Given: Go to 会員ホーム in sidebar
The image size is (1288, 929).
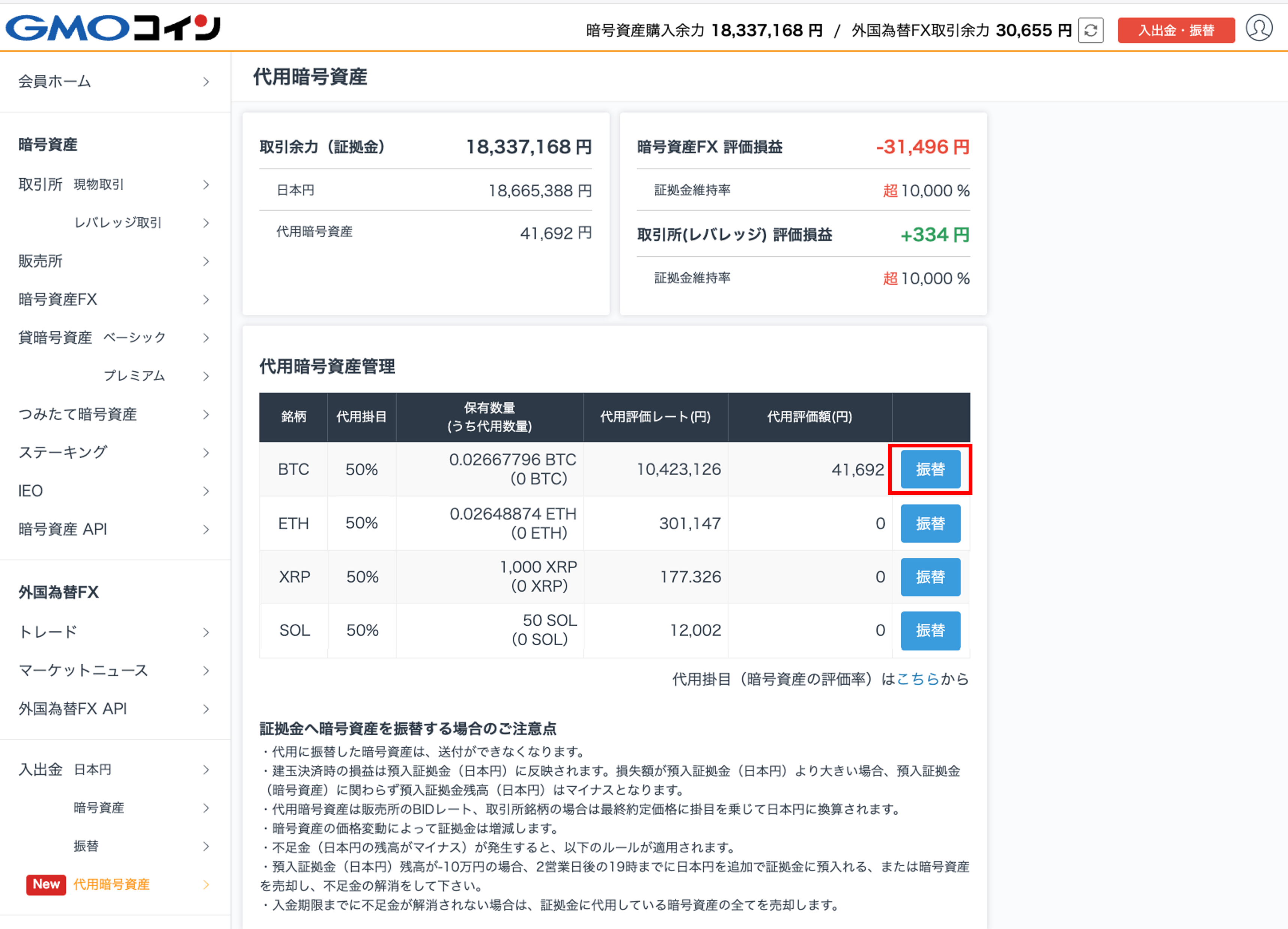Looking at the screenshot, I should (x=114, y=82).
